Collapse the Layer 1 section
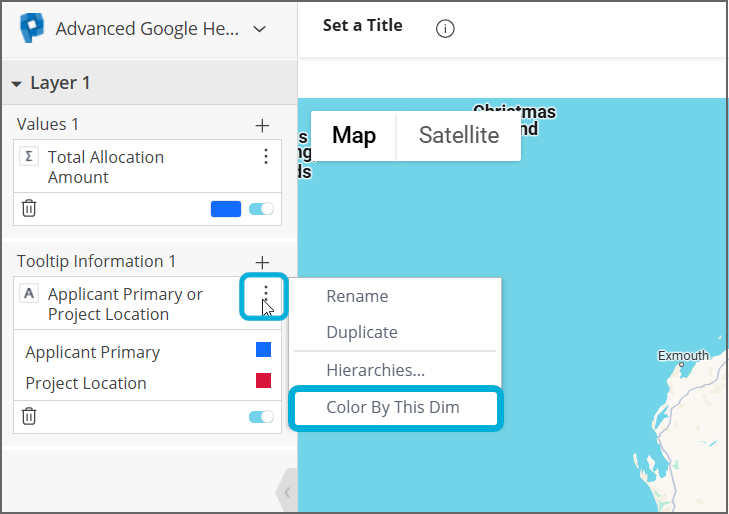This screenshot has width=729, height=514. tap(17, 84)
